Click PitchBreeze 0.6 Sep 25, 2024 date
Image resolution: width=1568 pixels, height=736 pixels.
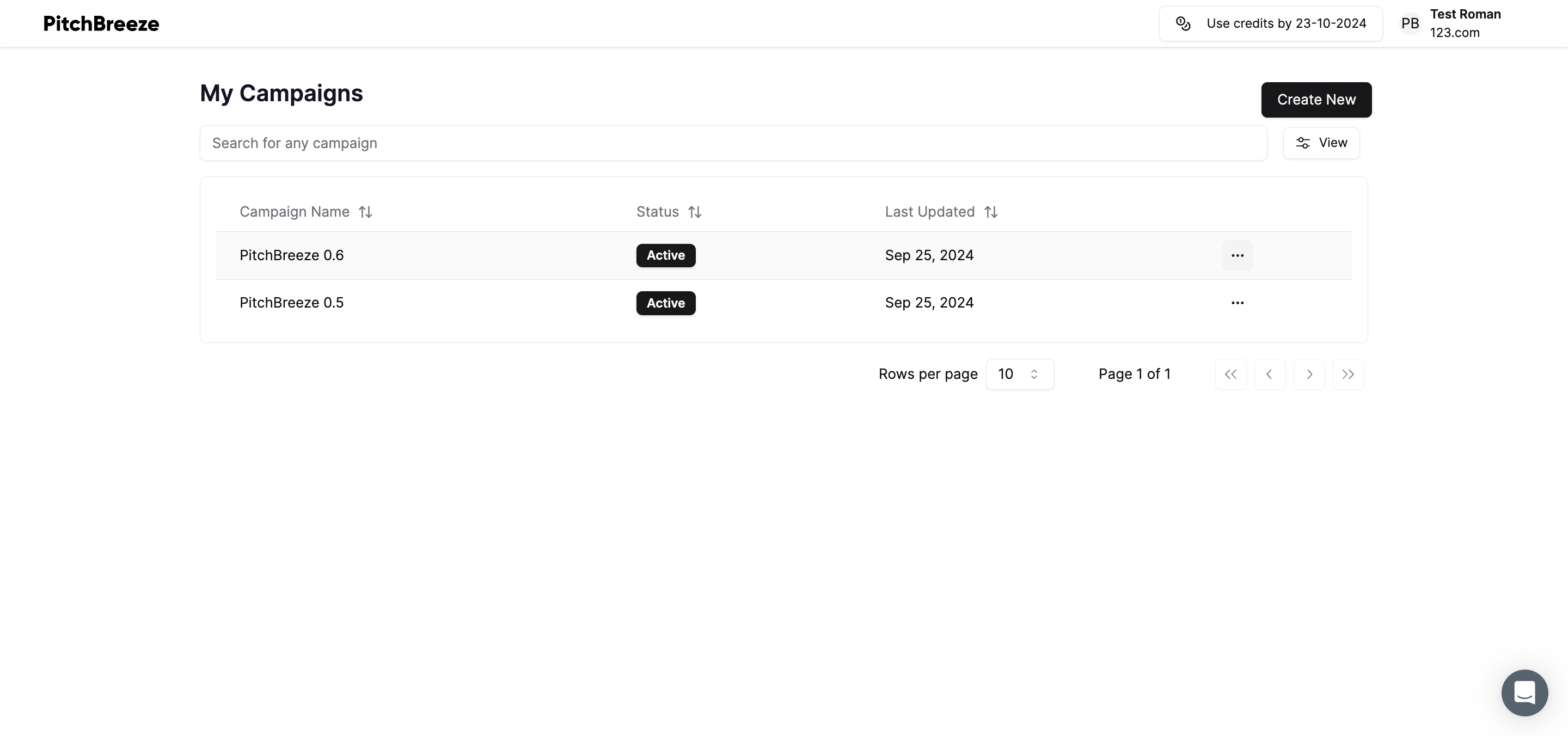929,256
